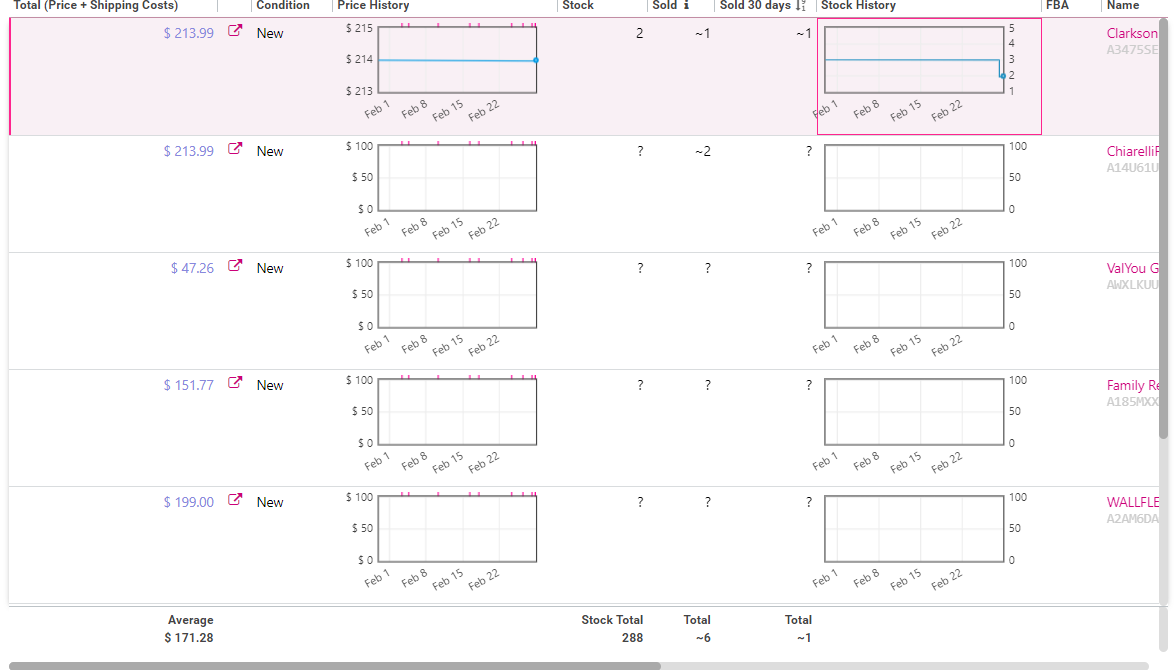Click the Condition column header
The image size is (1174, 670).
282,5
